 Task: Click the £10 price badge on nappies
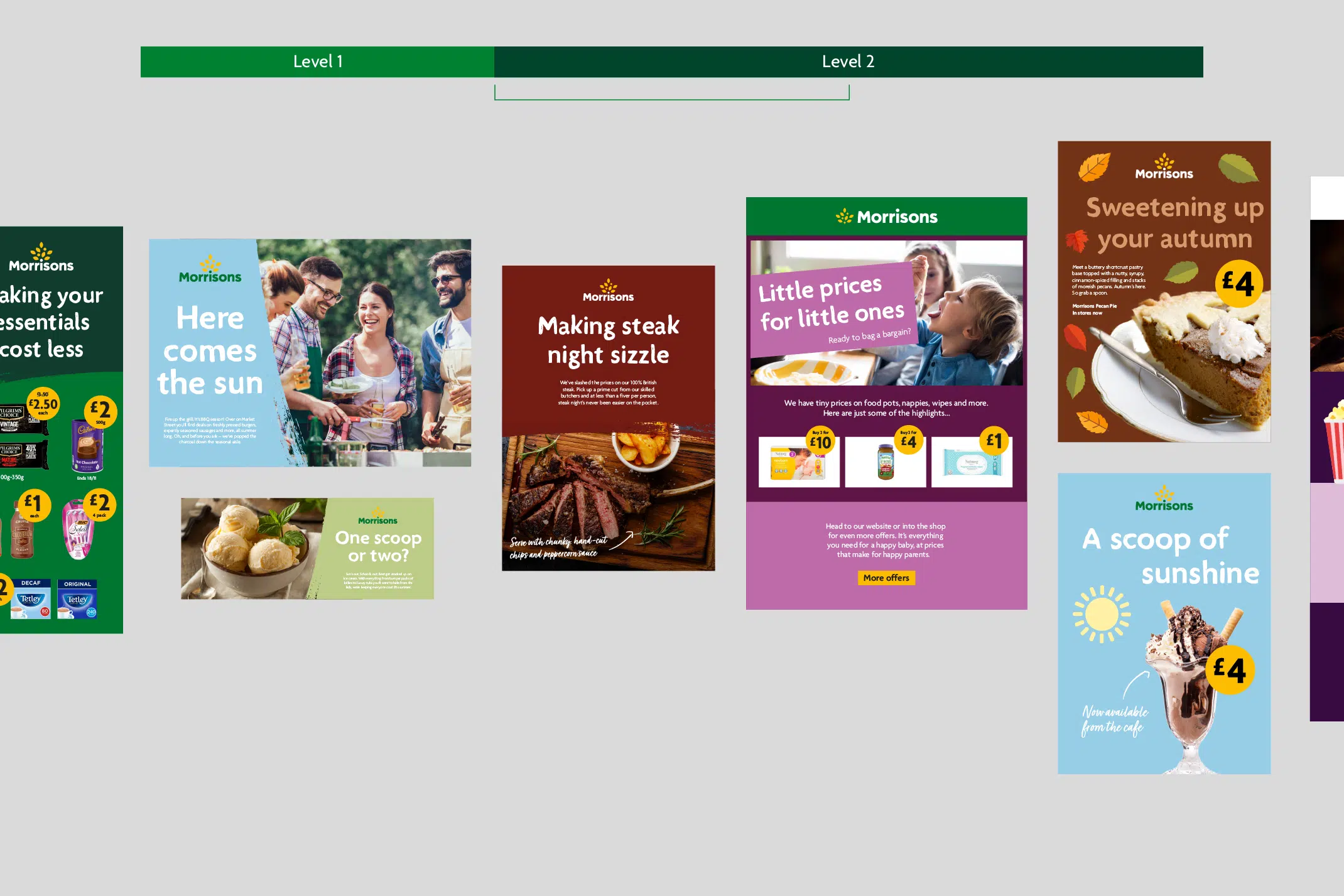tap(820, 441)
